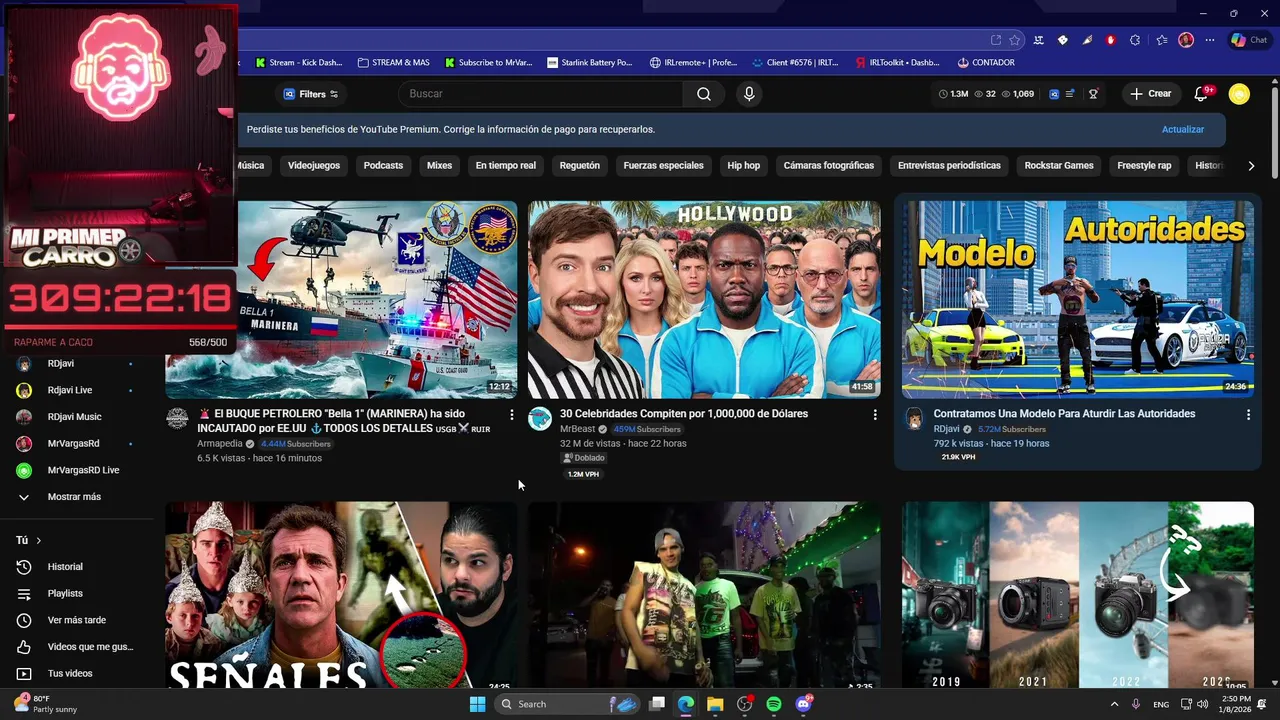1280x720 pixels.
Task: Open the Windows Start menu
Action: pos(477,704)
